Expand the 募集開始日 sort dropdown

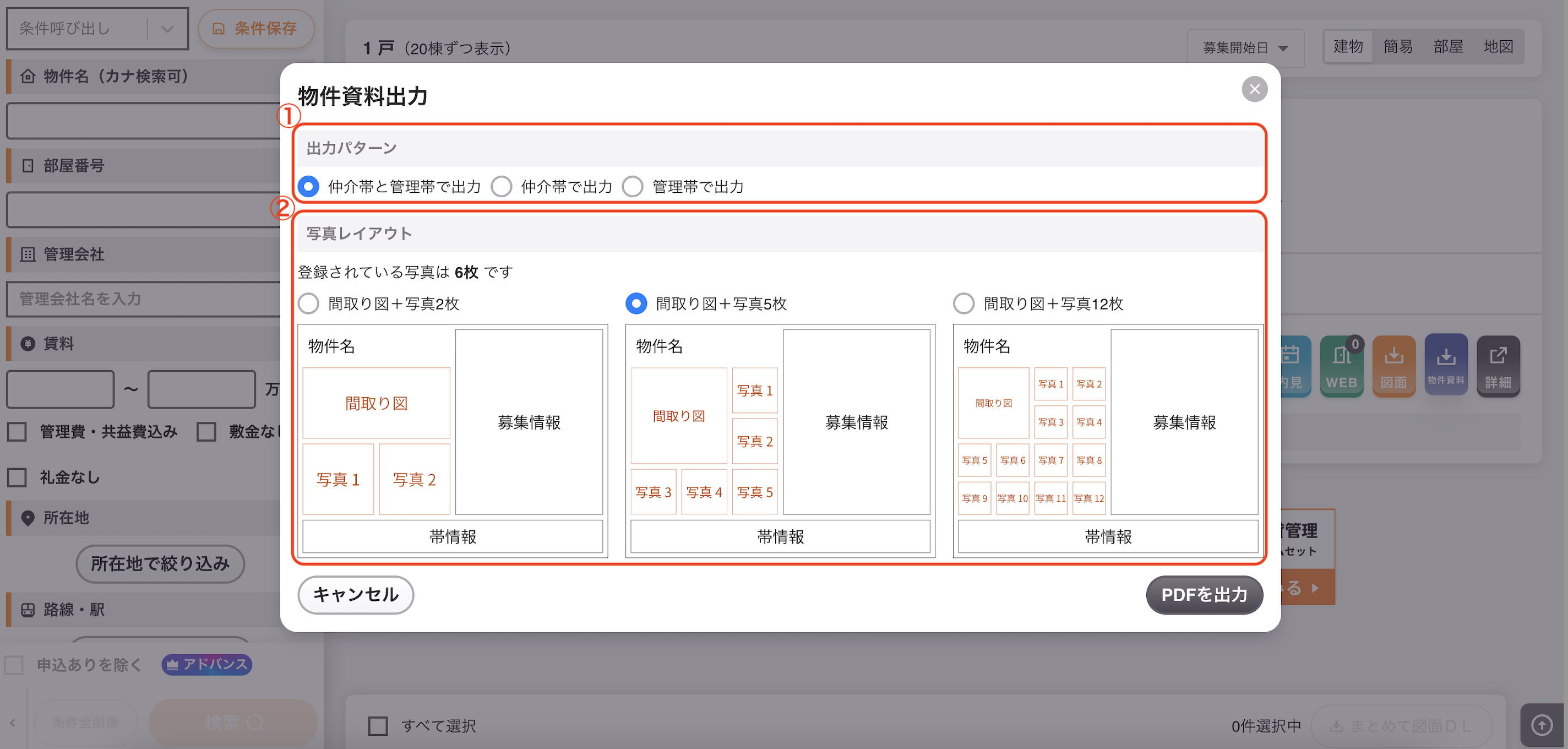point(1245,47)
